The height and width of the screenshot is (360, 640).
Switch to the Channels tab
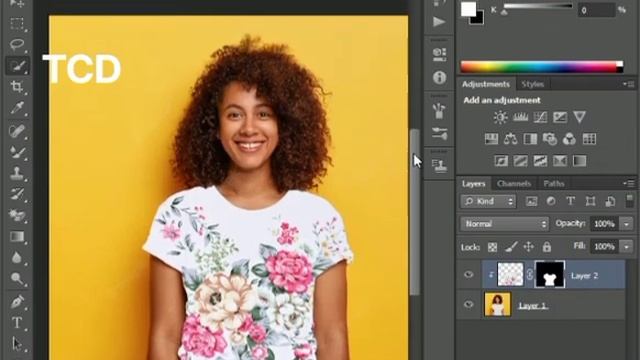click(514, 184)
